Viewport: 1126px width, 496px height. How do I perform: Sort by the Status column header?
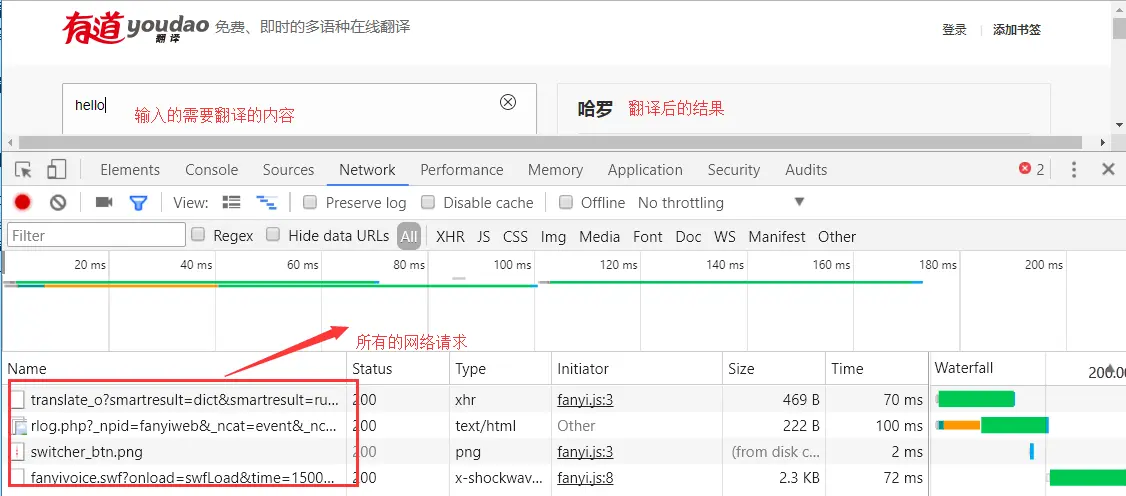point(400,369)
